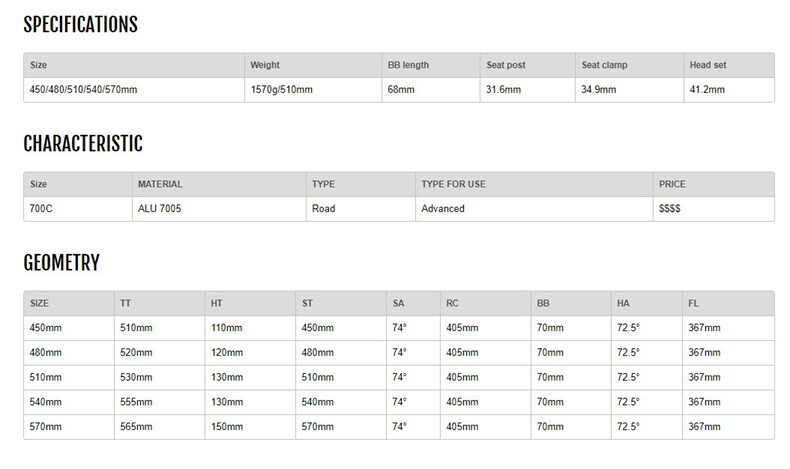Select the Advanced type-for-use cell
790x469 pixels.
443,209
